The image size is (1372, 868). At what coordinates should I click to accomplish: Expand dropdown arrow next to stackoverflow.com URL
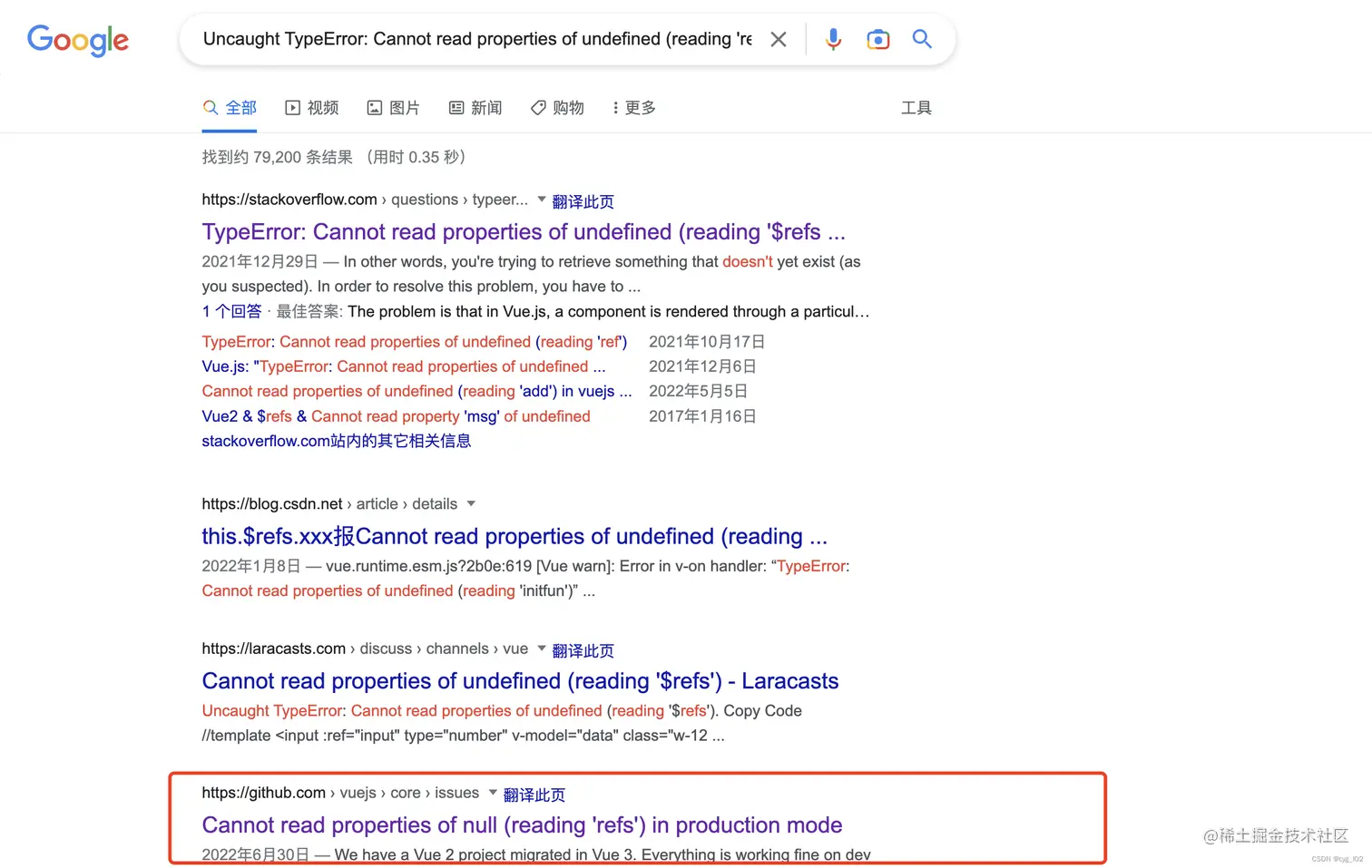click(x=542, y=199)
